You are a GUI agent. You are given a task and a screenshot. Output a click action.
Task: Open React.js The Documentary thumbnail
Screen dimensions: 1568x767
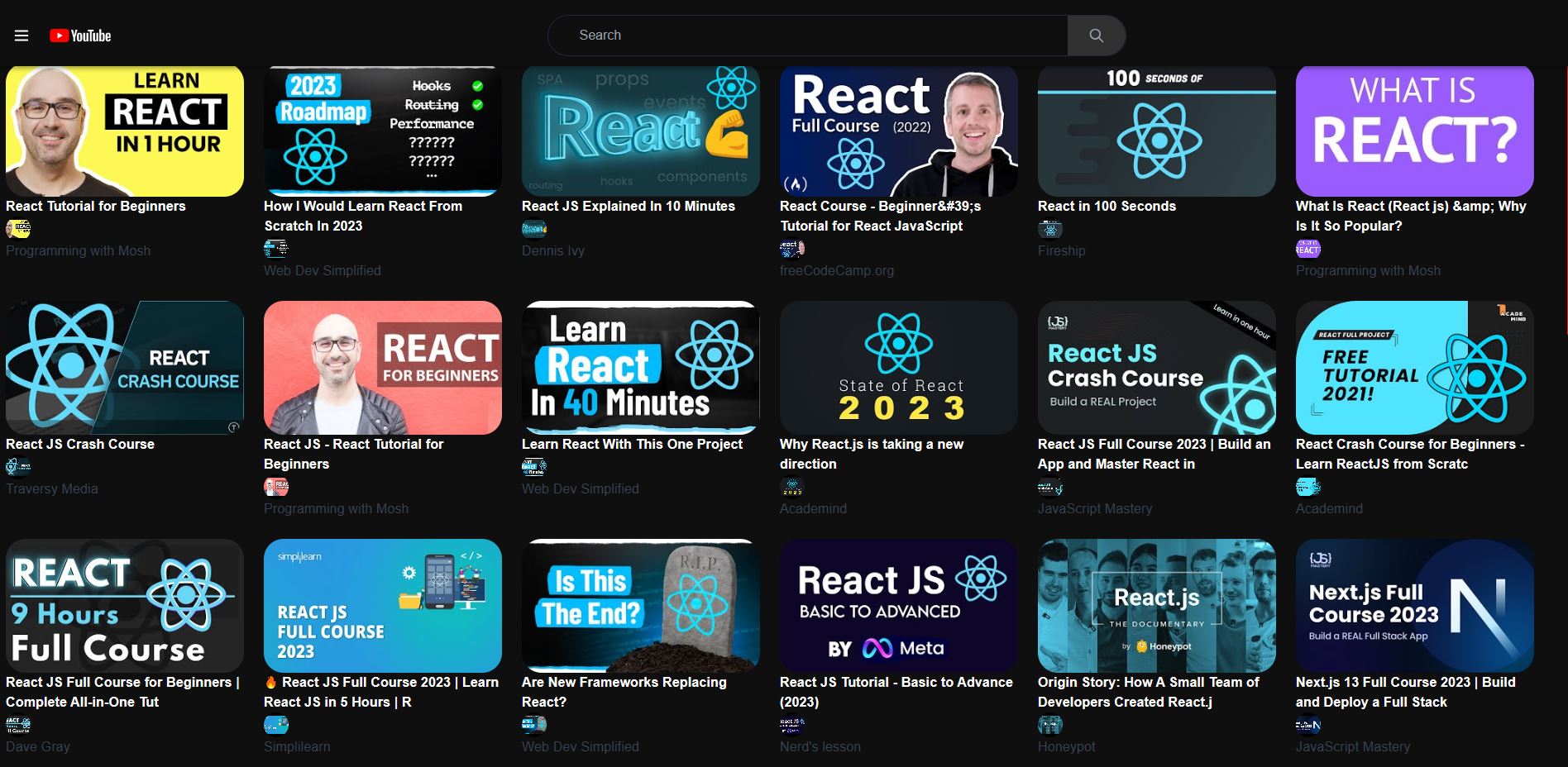(x=1157, y=606)
